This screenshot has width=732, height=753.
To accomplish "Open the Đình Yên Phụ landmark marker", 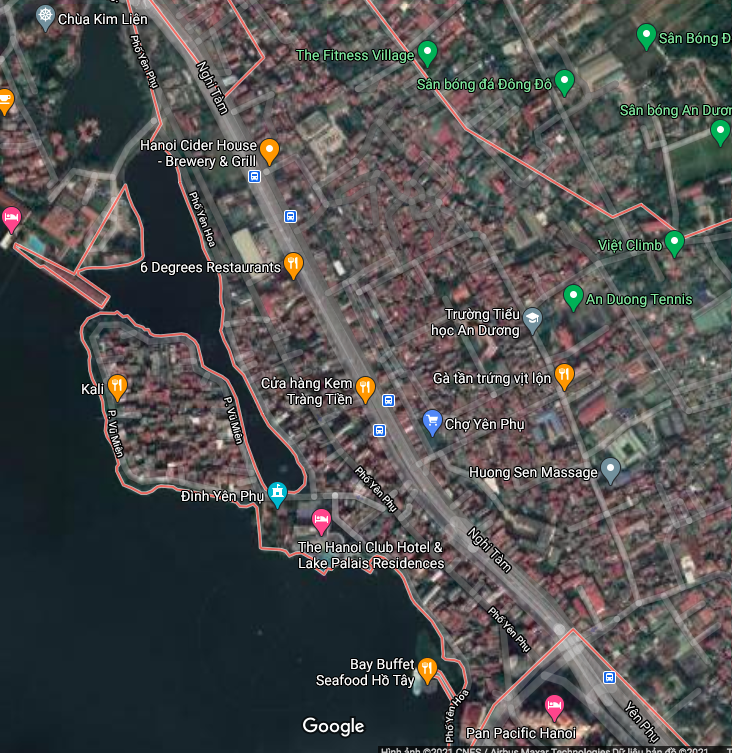I will point(277,494).
